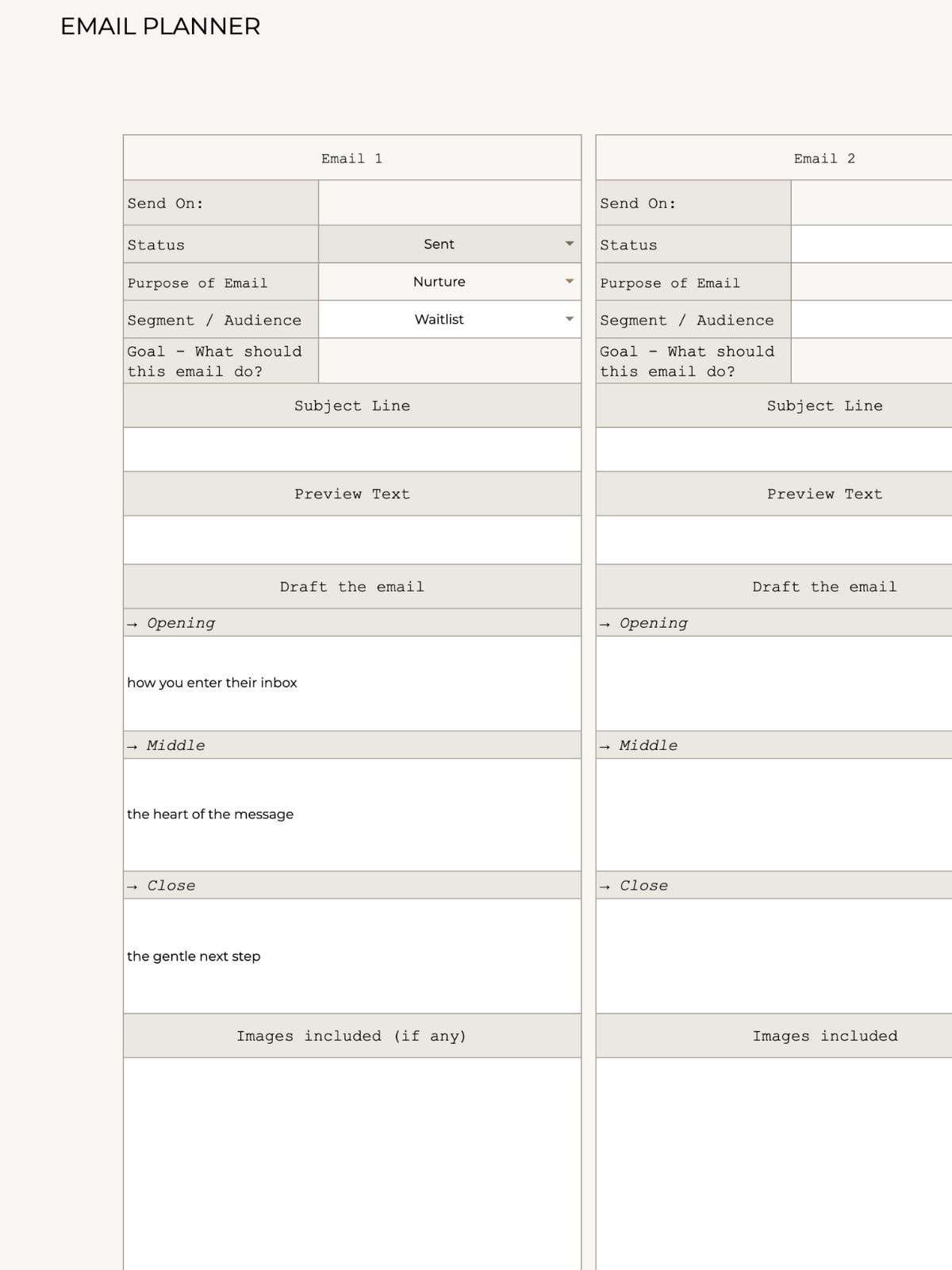The image size is (952, 1270).
Task: Click the Middle cell with heart message text
Action: tap(352, 814)
